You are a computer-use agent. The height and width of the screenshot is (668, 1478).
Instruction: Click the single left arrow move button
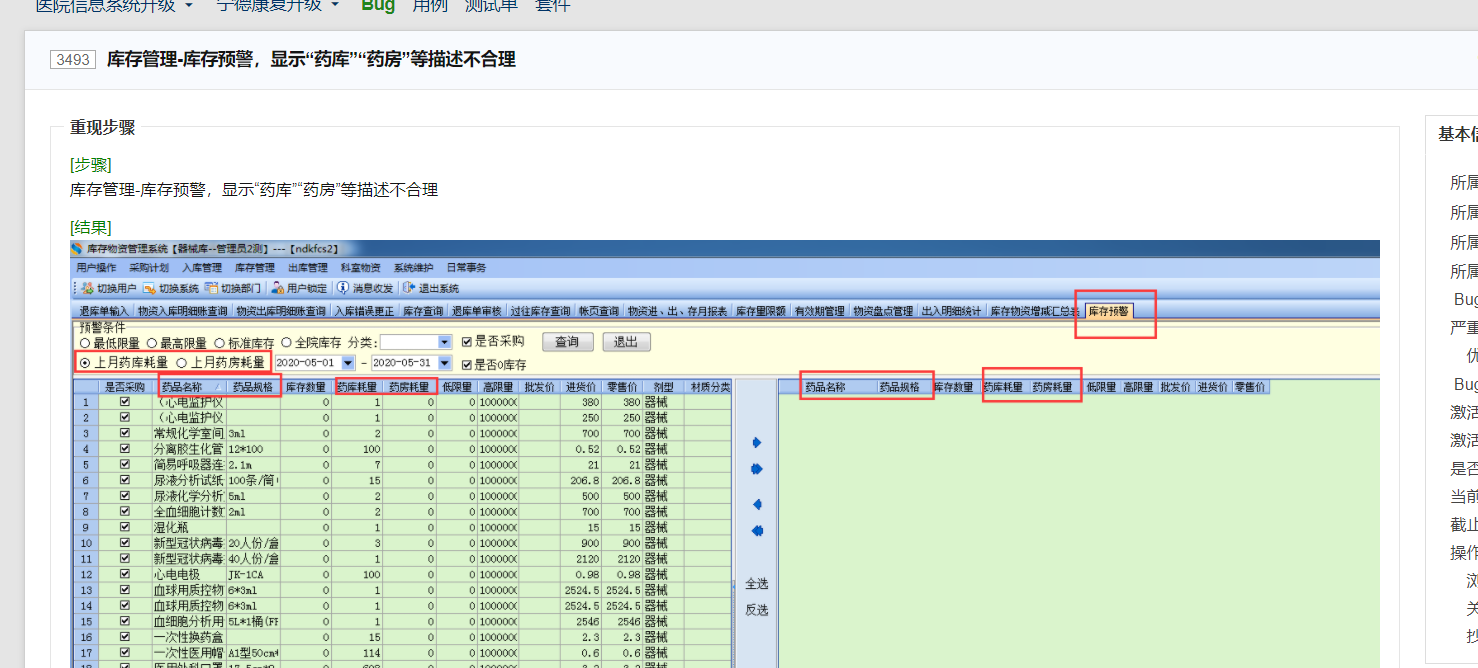point(757,504)
